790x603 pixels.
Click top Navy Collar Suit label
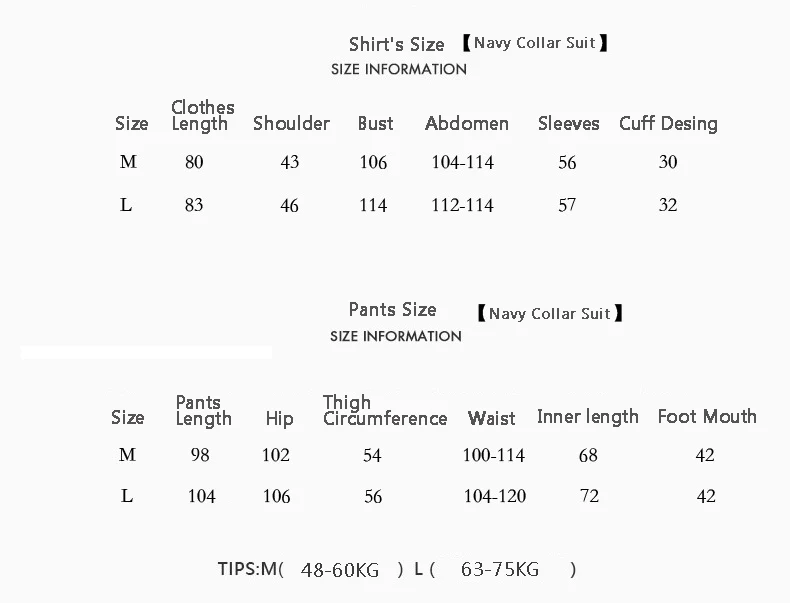coord(535,43)
